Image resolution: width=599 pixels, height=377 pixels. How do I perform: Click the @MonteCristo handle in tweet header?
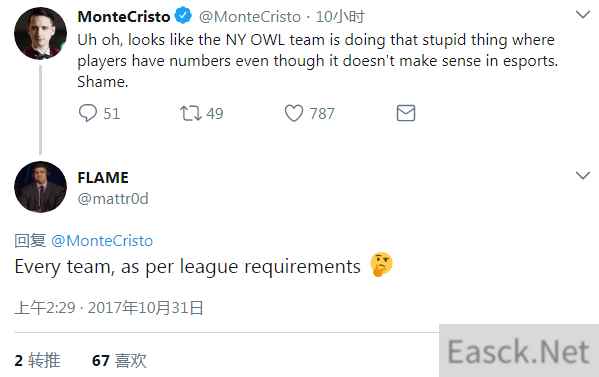pyautogui.click(x=250, y=17)
